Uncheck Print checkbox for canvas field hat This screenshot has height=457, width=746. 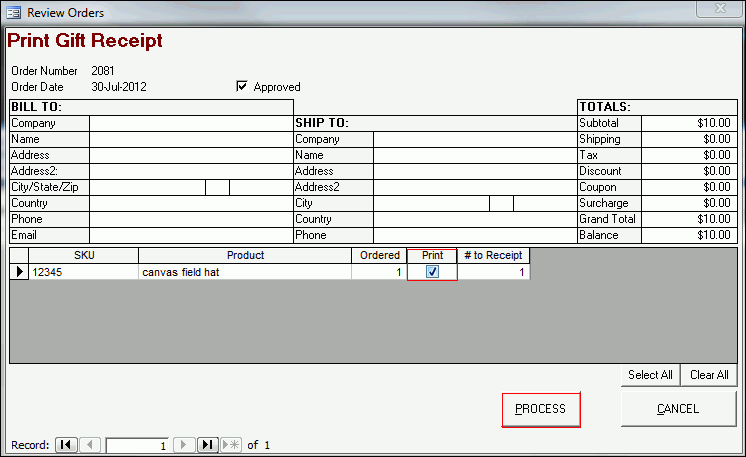point(432,272)
